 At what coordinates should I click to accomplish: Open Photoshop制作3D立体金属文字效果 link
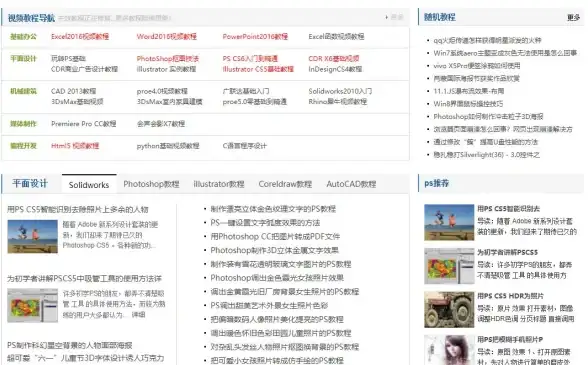pyautogui.click(x=274, y=250)
